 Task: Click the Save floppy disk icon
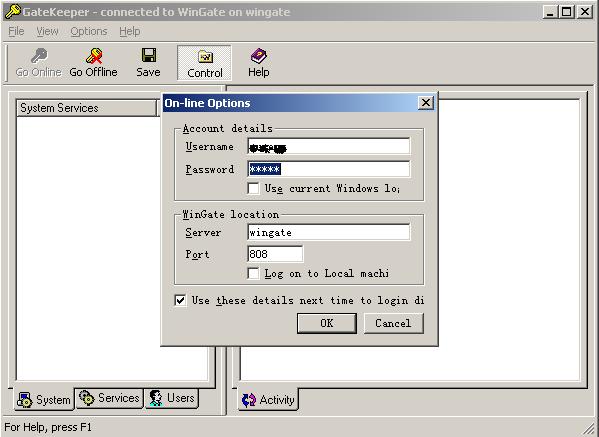coord(149,55)
